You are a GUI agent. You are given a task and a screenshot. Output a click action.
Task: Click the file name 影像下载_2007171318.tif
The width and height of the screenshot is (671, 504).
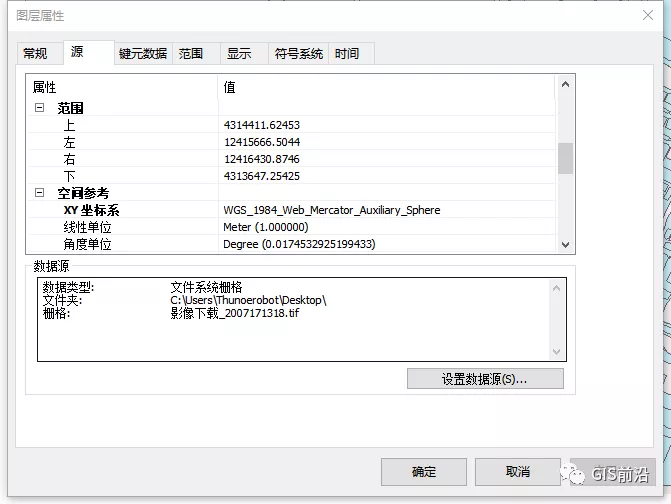click(x=235, y=313)
